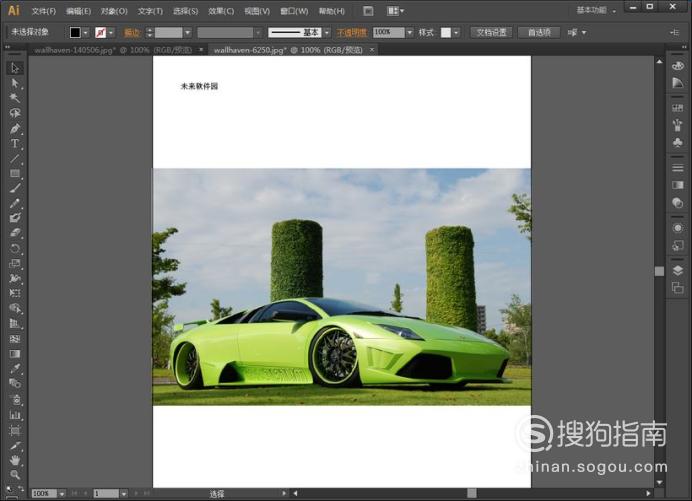Click the 样式 style swatch
Viewport: 692px width, 501px height.
446,33
